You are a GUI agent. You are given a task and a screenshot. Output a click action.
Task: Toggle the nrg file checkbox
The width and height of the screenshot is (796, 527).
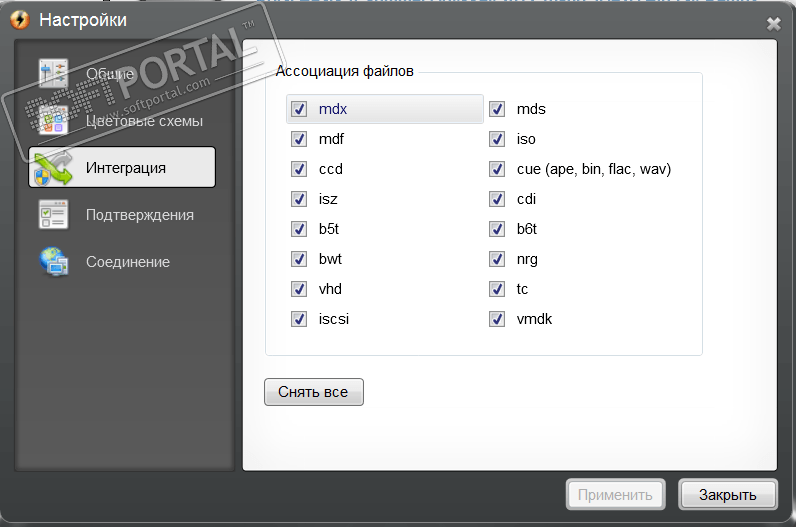[497, 259]
